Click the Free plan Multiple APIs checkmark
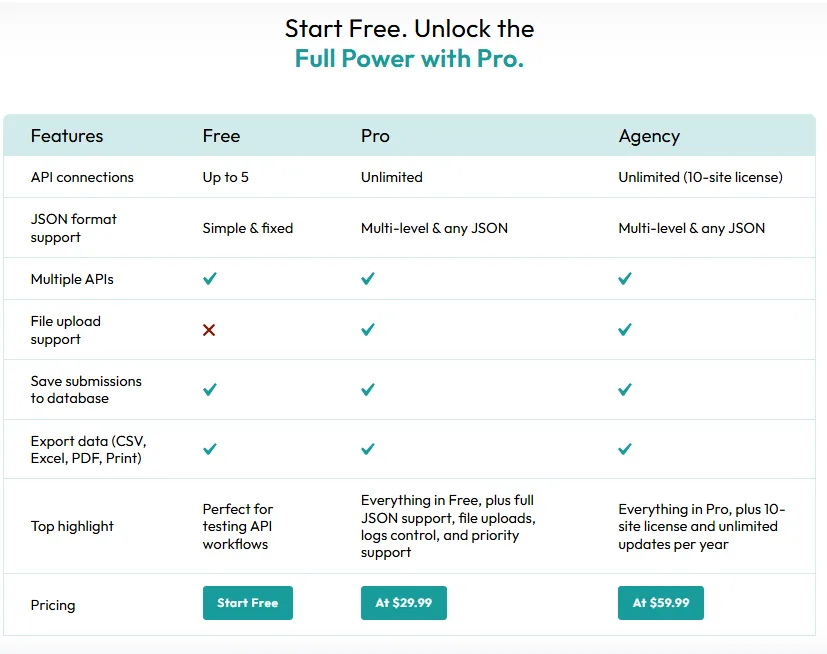This screenshot has width=827, height=654. point(209,279)
